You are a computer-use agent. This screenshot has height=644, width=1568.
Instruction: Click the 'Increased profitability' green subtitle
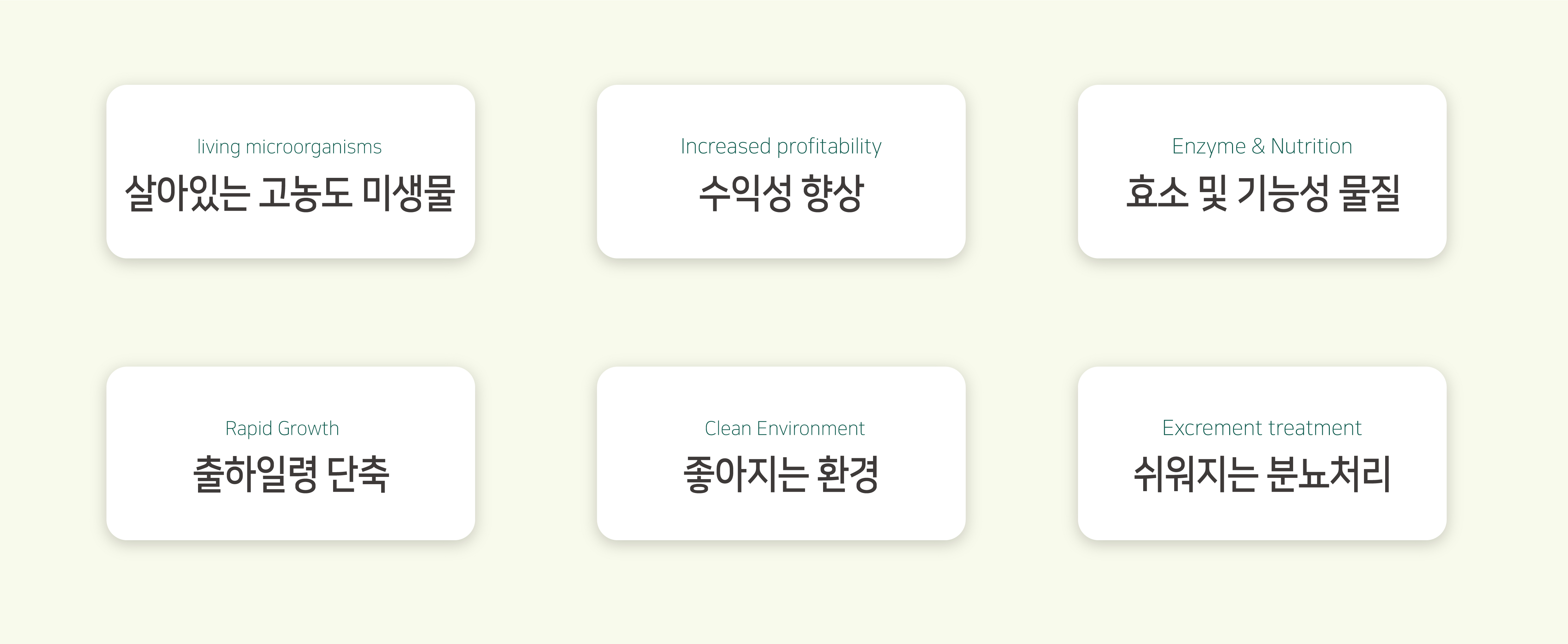pos(781,147)
